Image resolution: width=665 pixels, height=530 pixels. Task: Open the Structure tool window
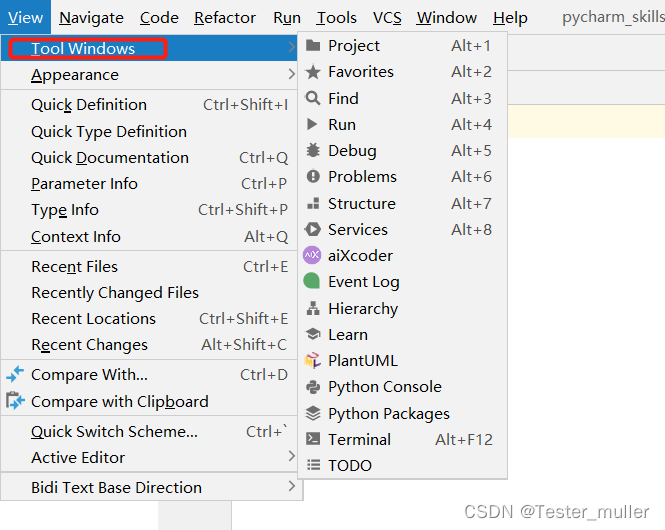[402, 204]
